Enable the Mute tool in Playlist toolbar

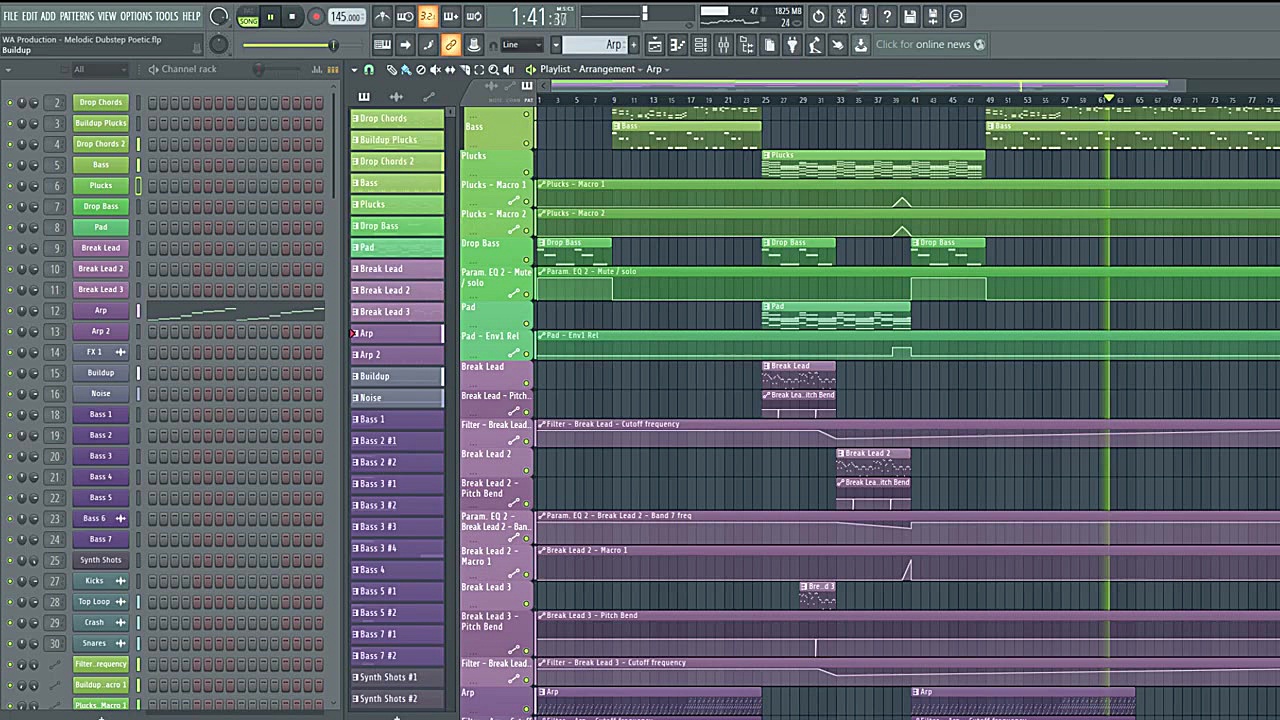pos(435,69)
